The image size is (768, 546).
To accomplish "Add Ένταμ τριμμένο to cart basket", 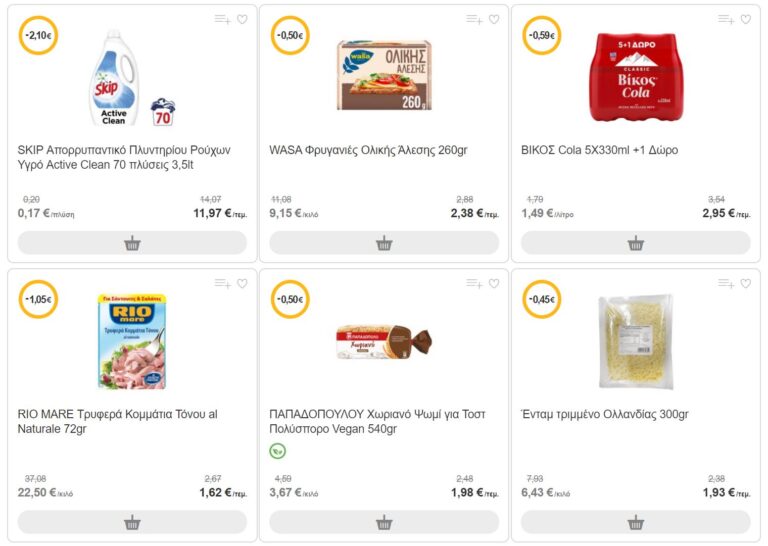I will click(x=636, y=522).
